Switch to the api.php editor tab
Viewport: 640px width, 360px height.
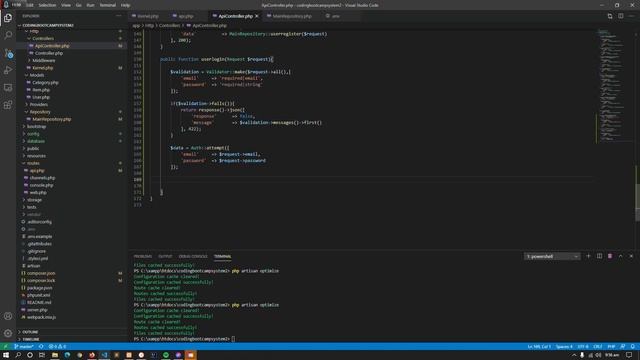[186, 16]
